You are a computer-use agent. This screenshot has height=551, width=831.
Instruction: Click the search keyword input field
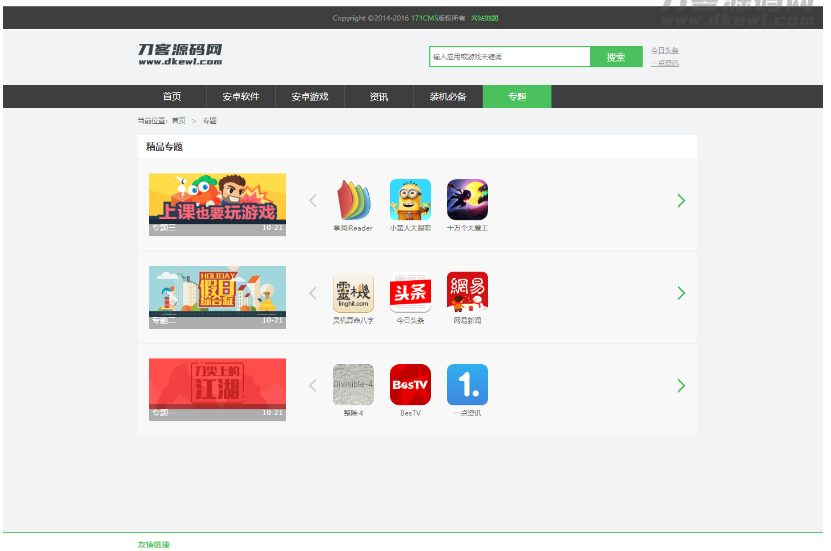coord(510,57)
